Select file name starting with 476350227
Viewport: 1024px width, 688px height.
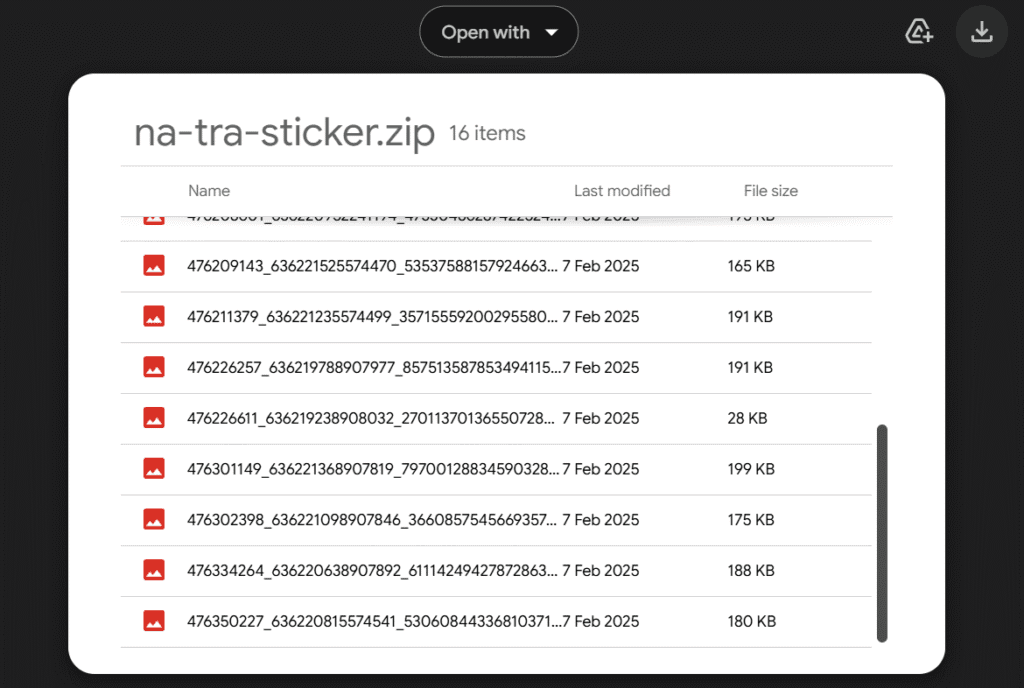(372, 621)
